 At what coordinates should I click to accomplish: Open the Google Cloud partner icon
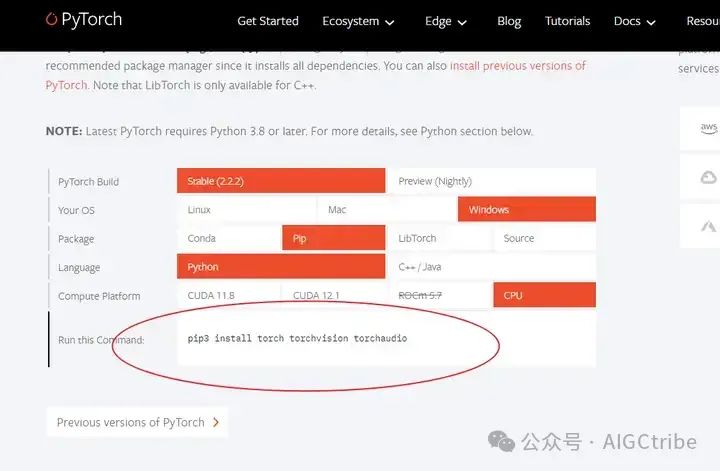(x=708, y=177)
